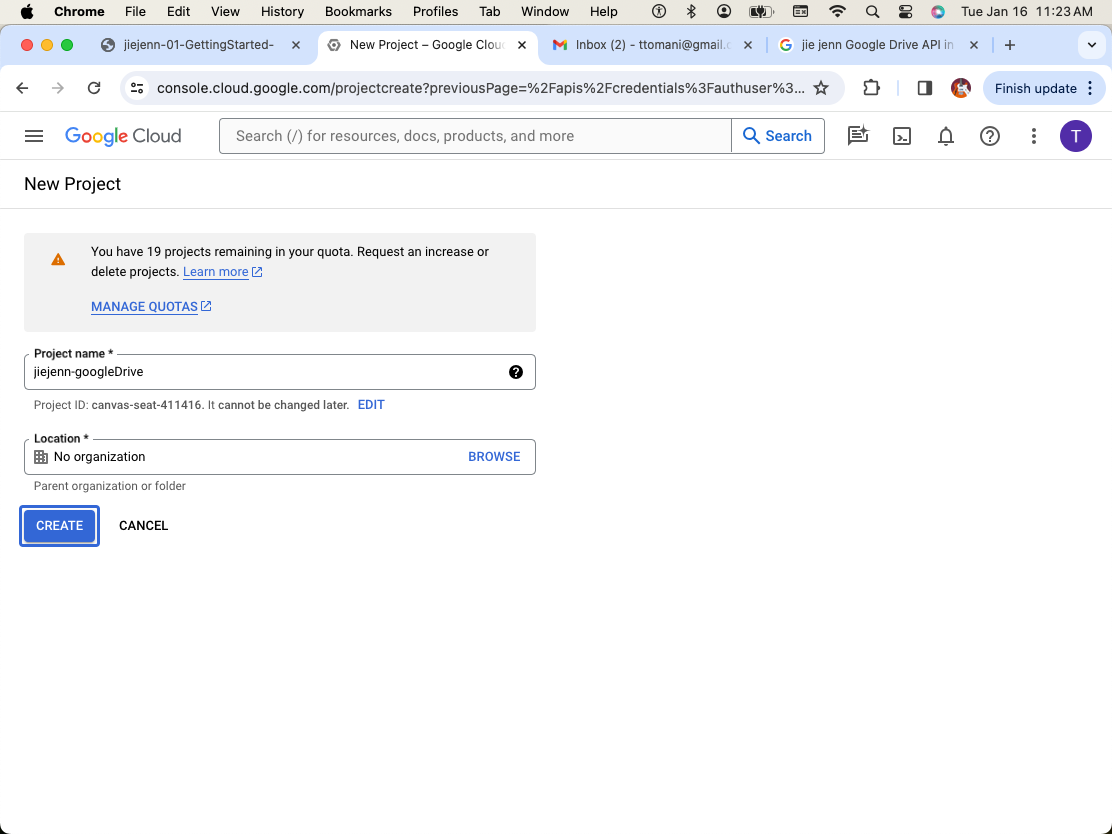Open the help question mark menu
Screen dimensions: 1112x834
point(990,136)
